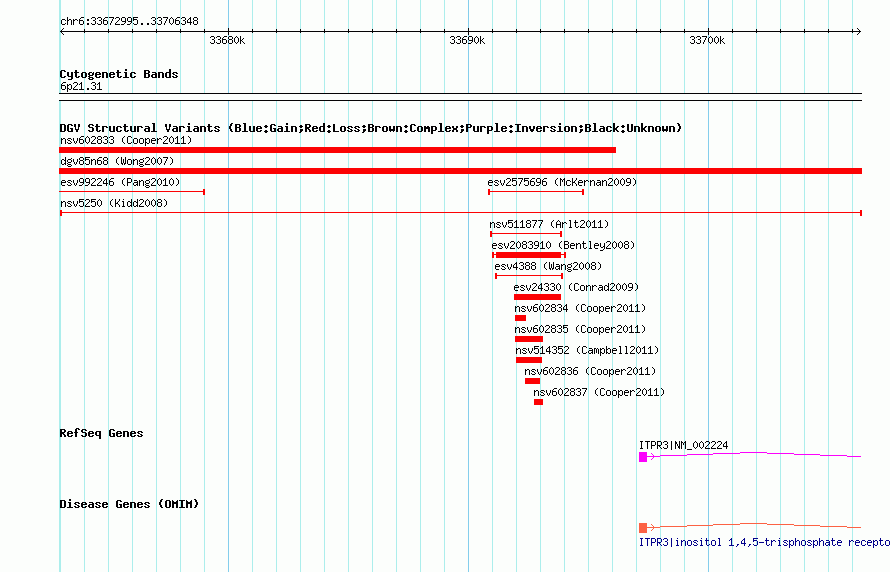The image size is (890, 572).
Task: Click the nsv511877 thin red feature line
Action: pyautogui.click(x=526, y=234)
